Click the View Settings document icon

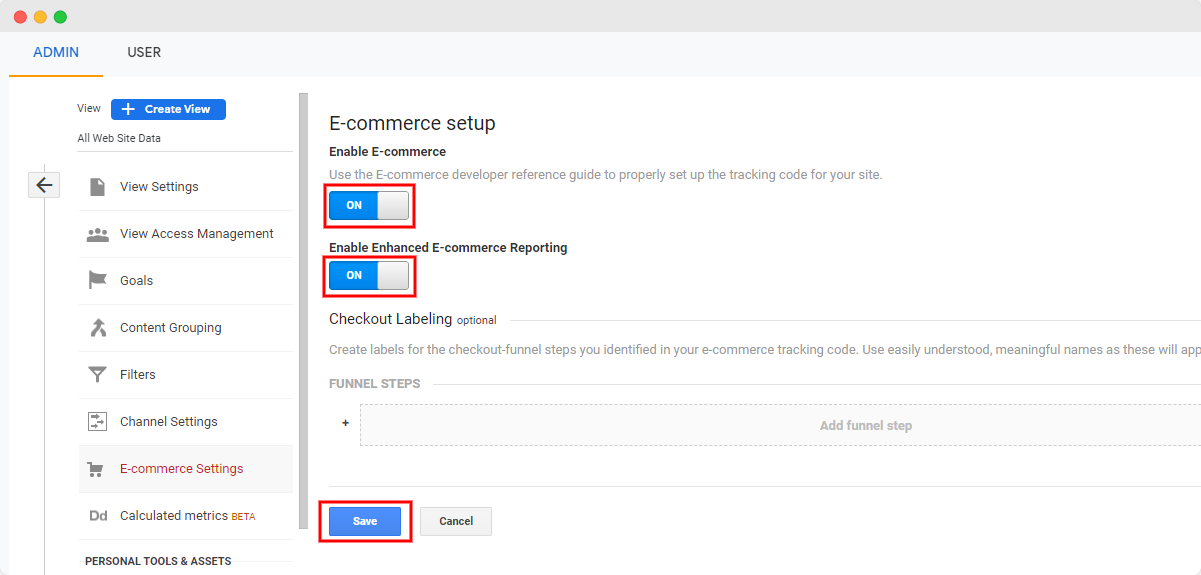click(97, 187)
